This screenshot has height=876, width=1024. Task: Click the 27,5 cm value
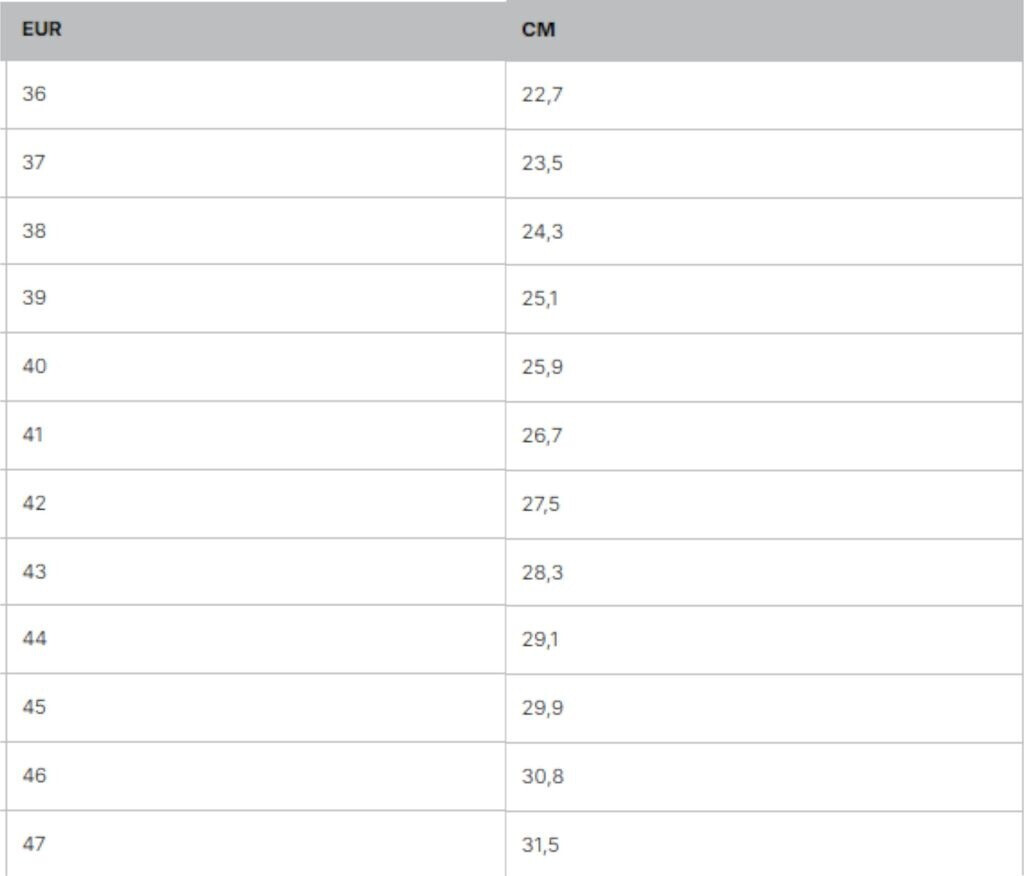(x=541, y=504)
